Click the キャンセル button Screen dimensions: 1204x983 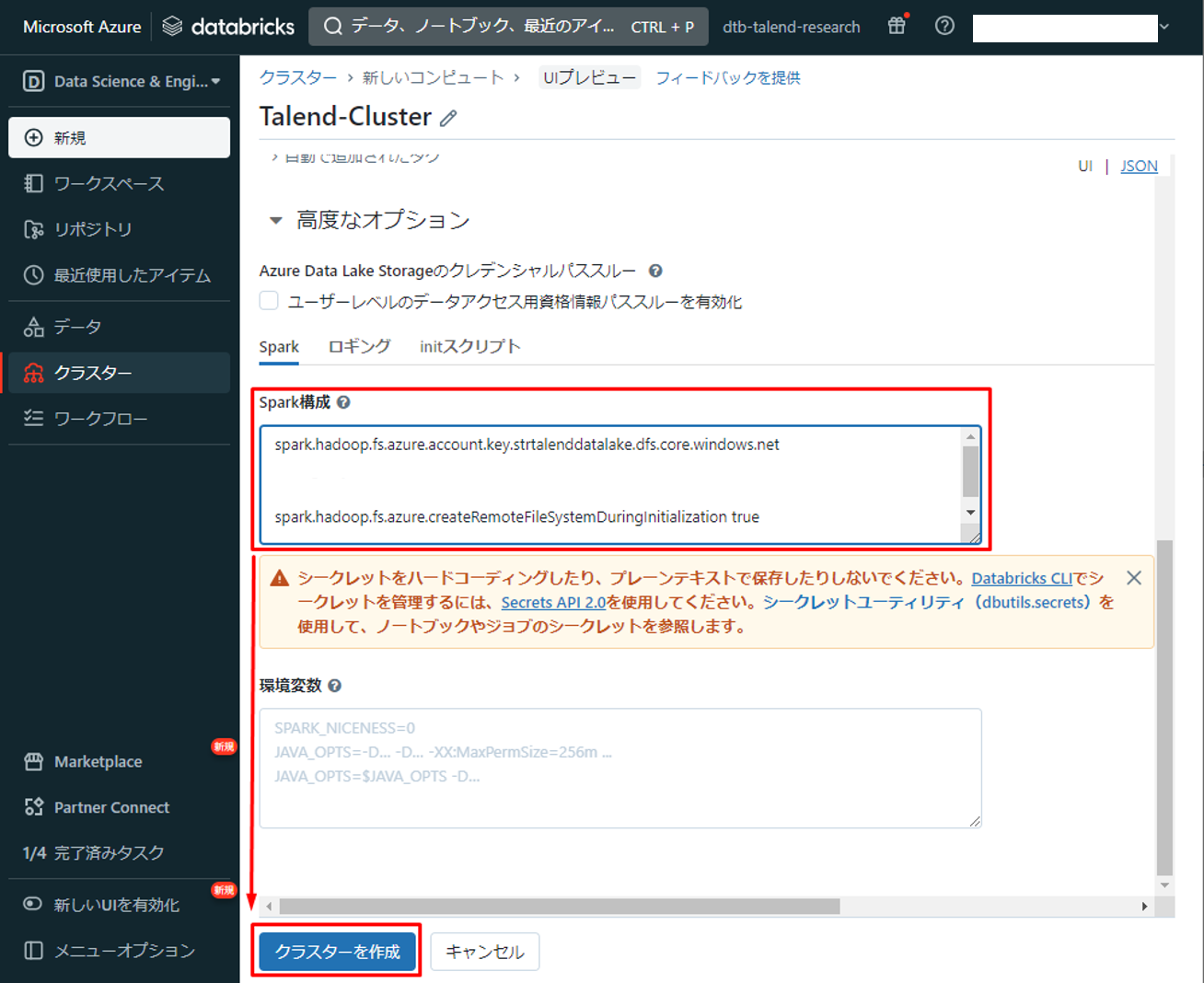pos(485,951)
